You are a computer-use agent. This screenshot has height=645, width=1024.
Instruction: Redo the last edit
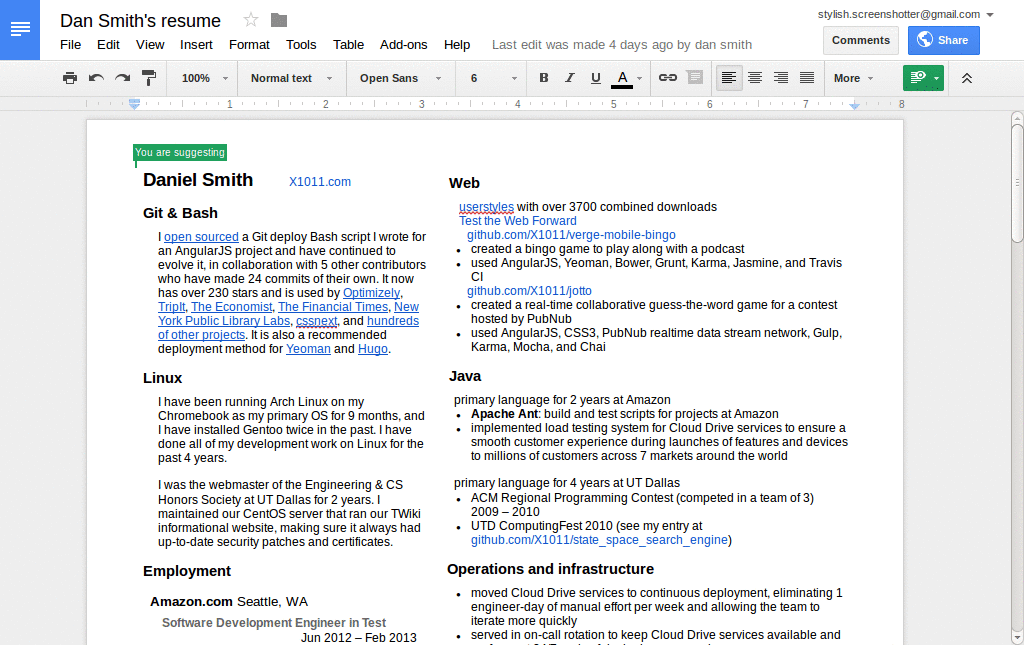coord(121,78)
